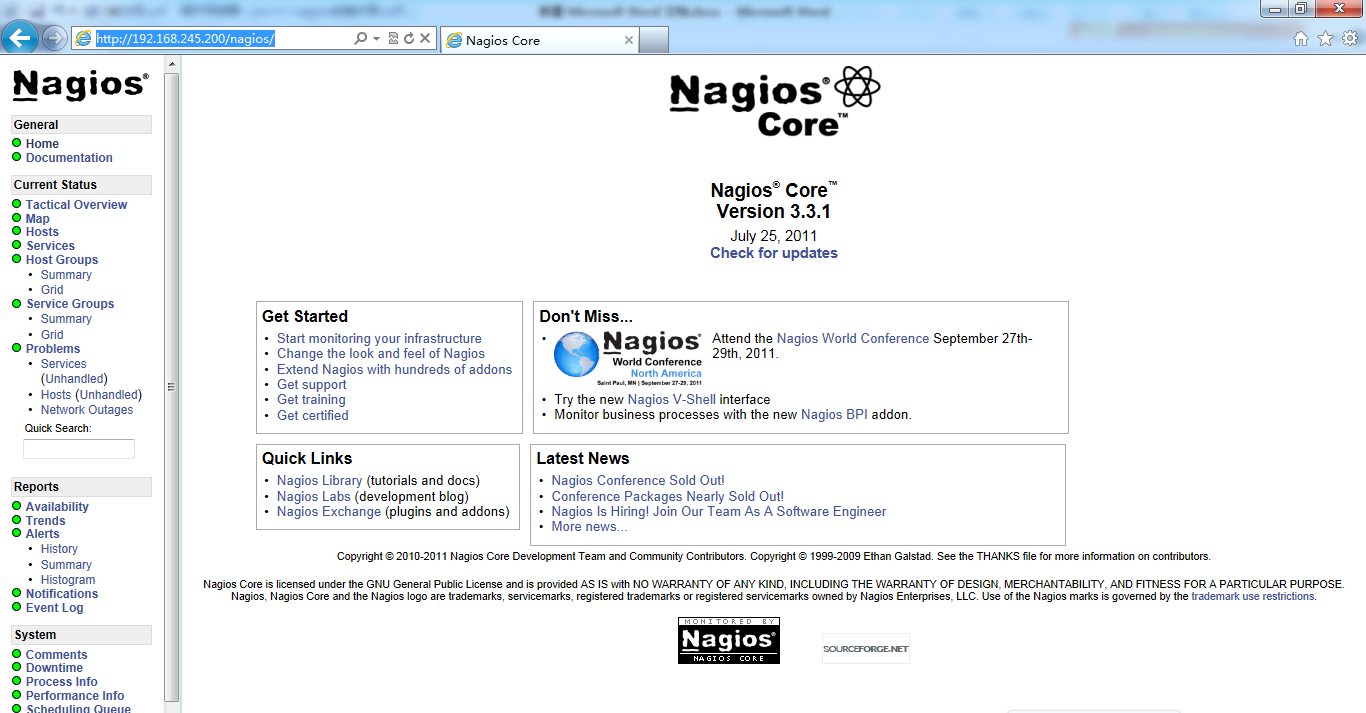The width and height of the screenshot is (1366, 713).
Task: Open Notifications report
Action: [62, 594]
